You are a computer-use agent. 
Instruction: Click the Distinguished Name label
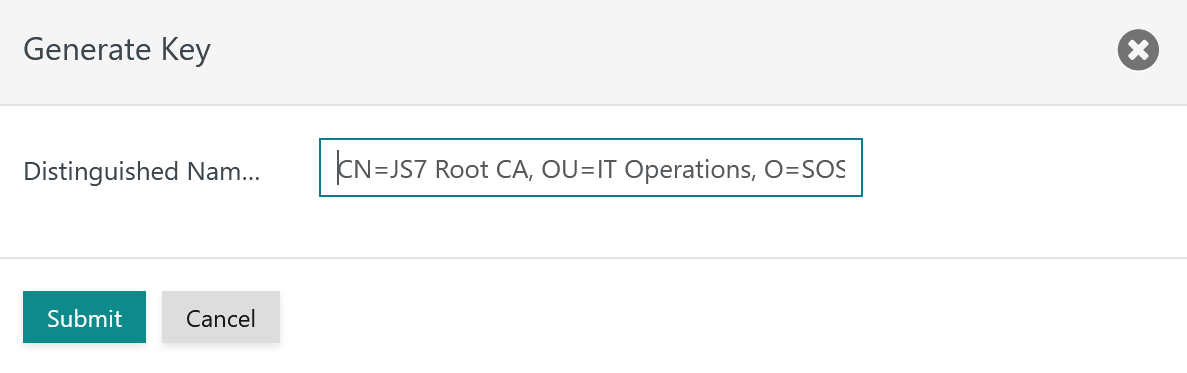point(142,171)
